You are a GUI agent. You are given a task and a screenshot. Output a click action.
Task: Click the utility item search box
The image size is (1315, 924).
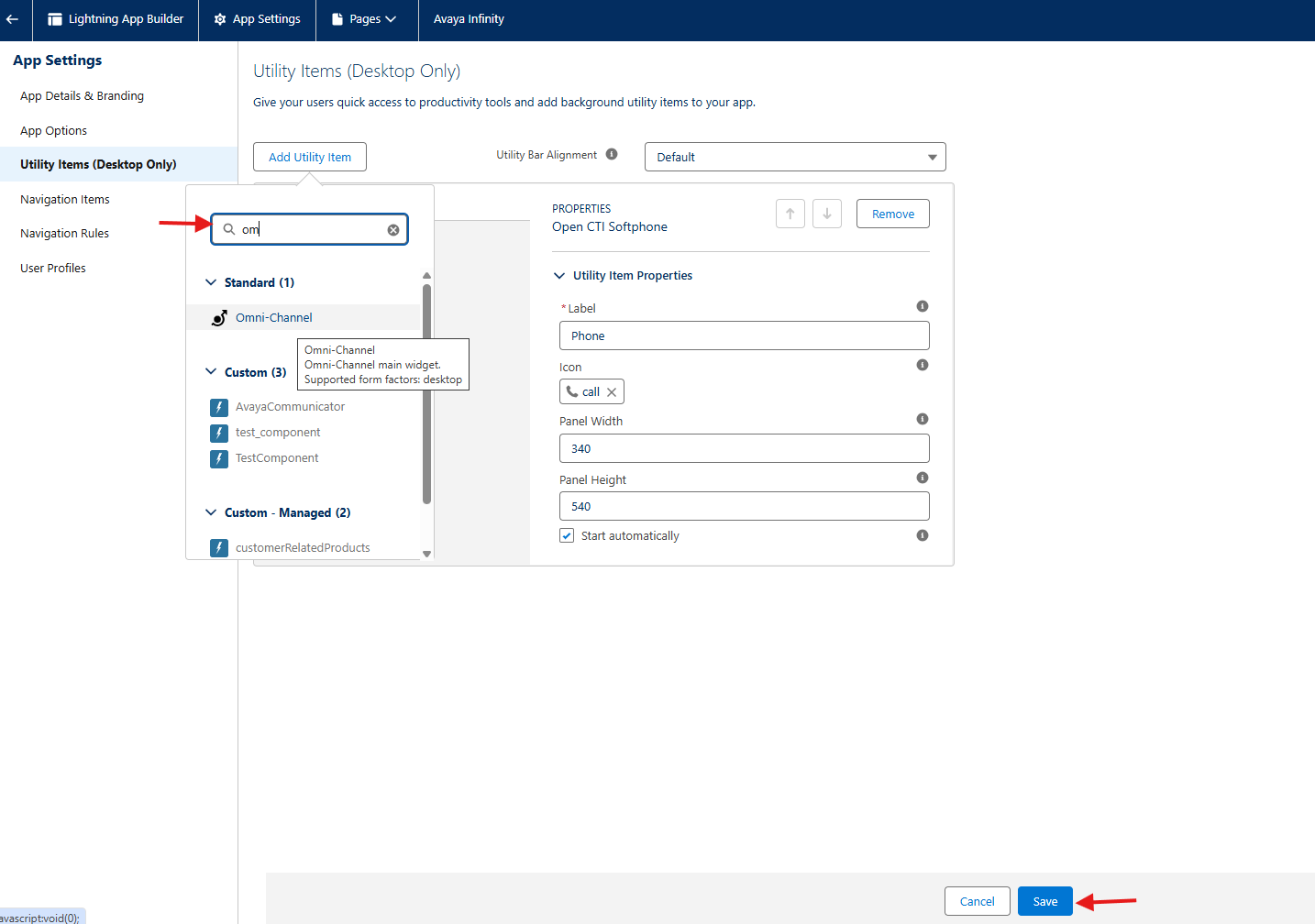[x=310, y=229]
